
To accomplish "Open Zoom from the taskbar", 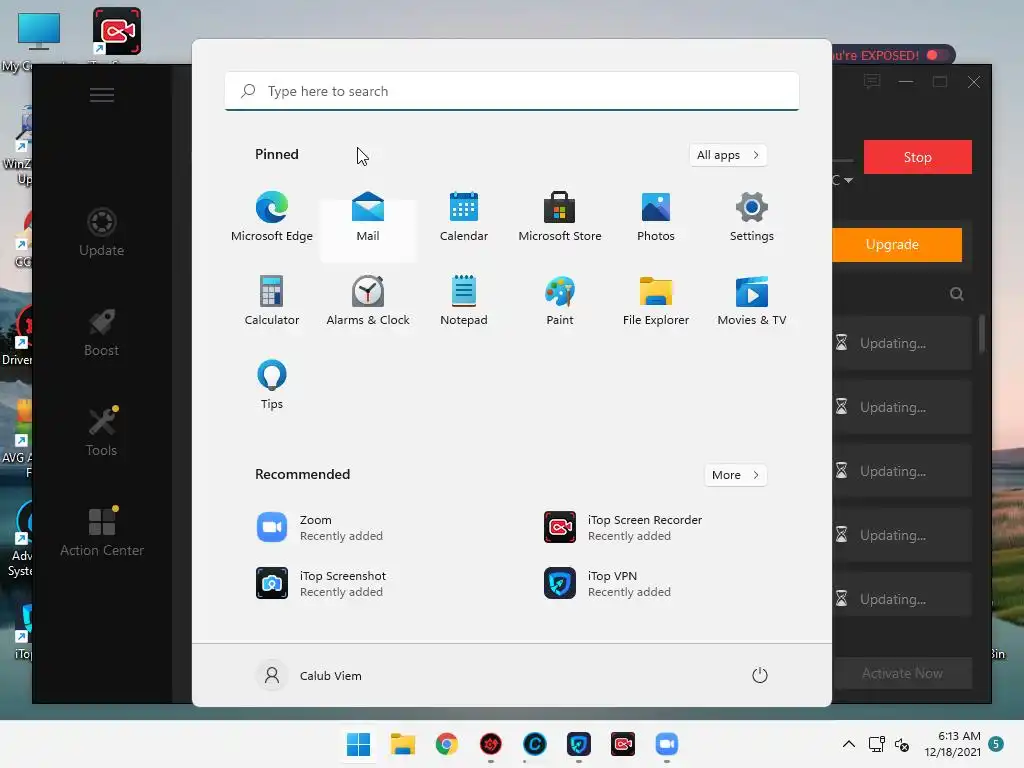I will (667, 744).
